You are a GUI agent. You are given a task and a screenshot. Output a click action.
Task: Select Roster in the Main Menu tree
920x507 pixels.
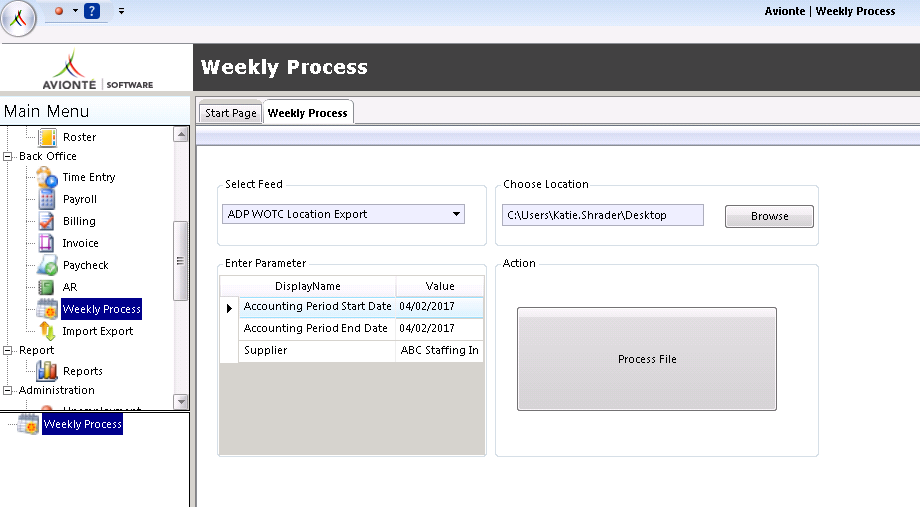coord(79,137)
